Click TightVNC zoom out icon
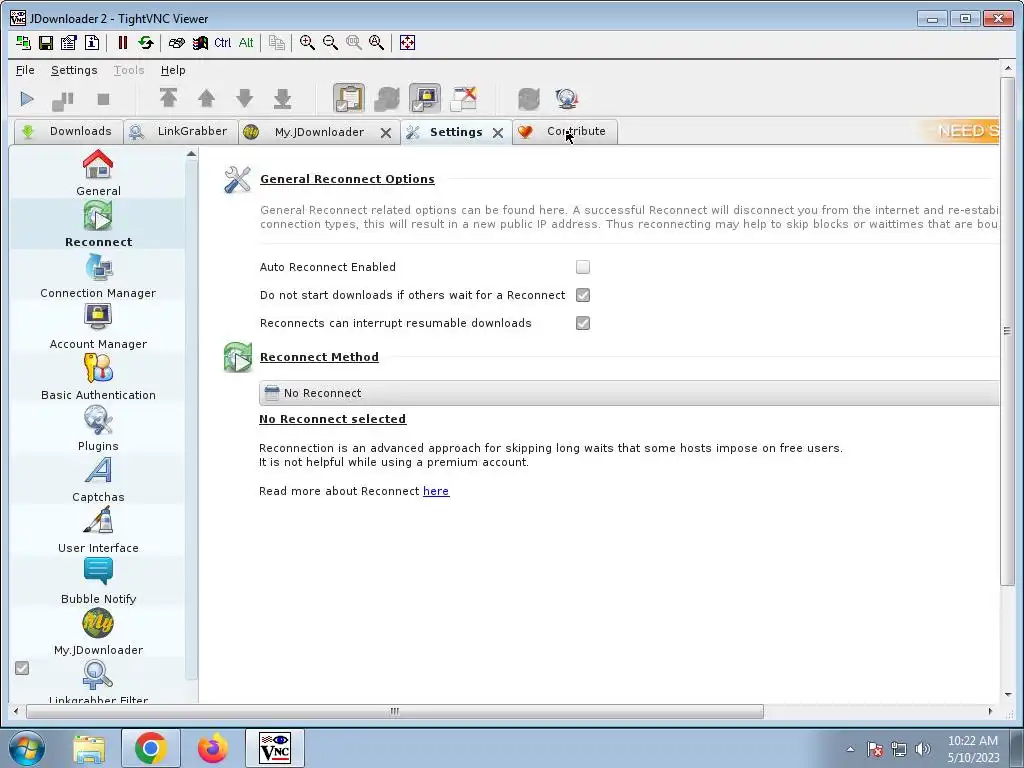1024x768 pixels. 330,43
